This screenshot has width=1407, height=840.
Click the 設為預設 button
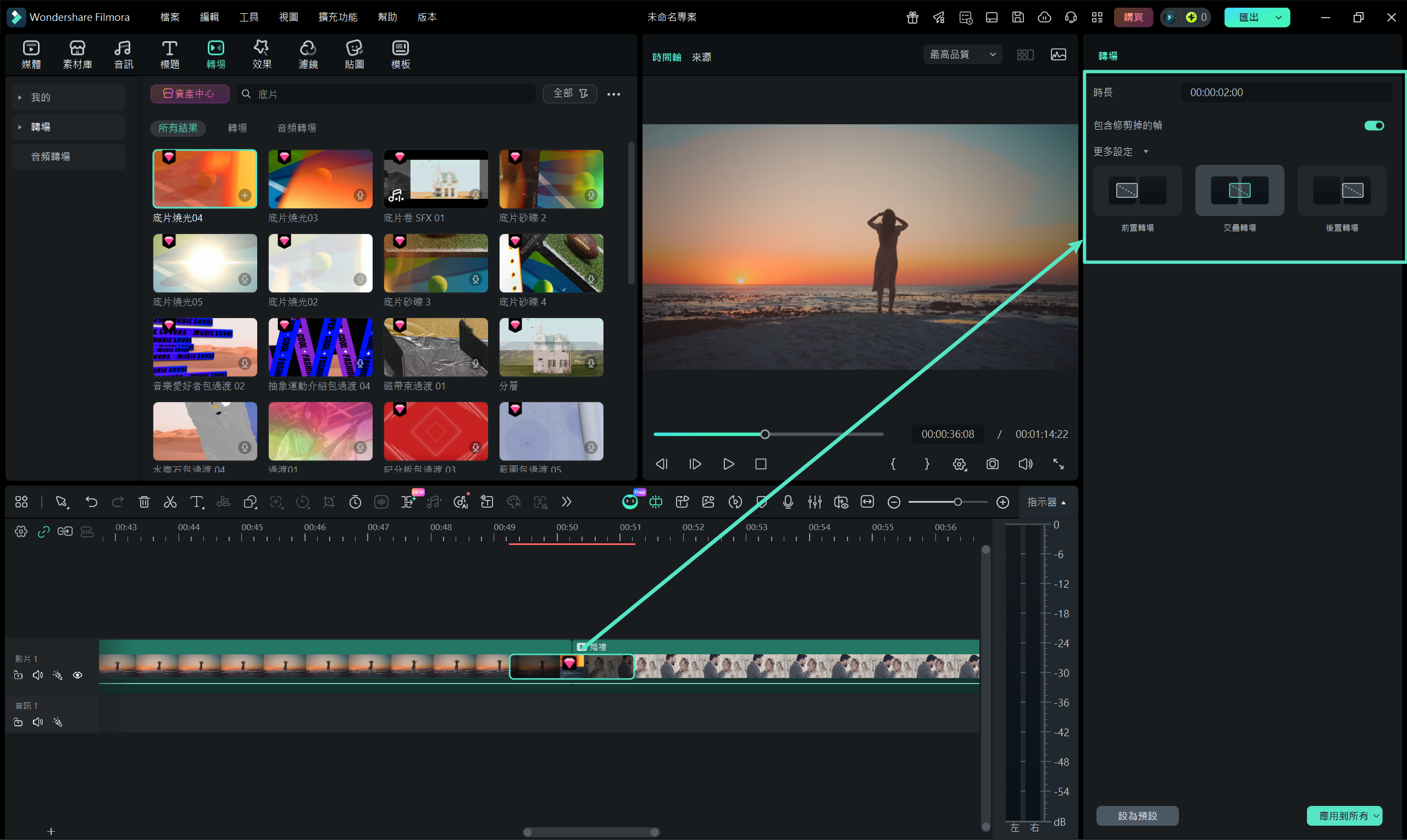[1137, 816]
